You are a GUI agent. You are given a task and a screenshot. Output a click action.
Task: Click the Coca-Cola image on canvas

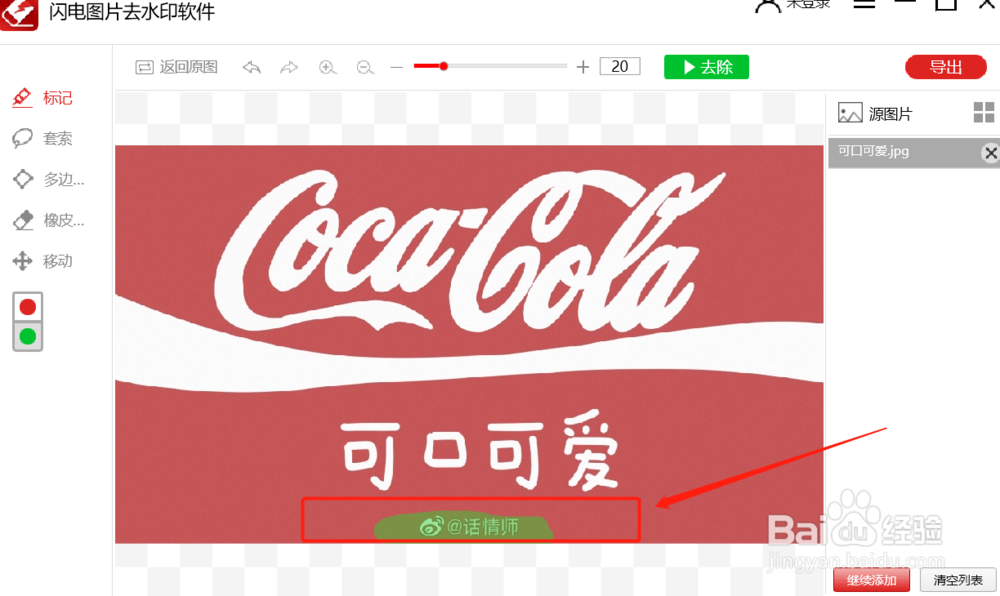click(469, 344)
